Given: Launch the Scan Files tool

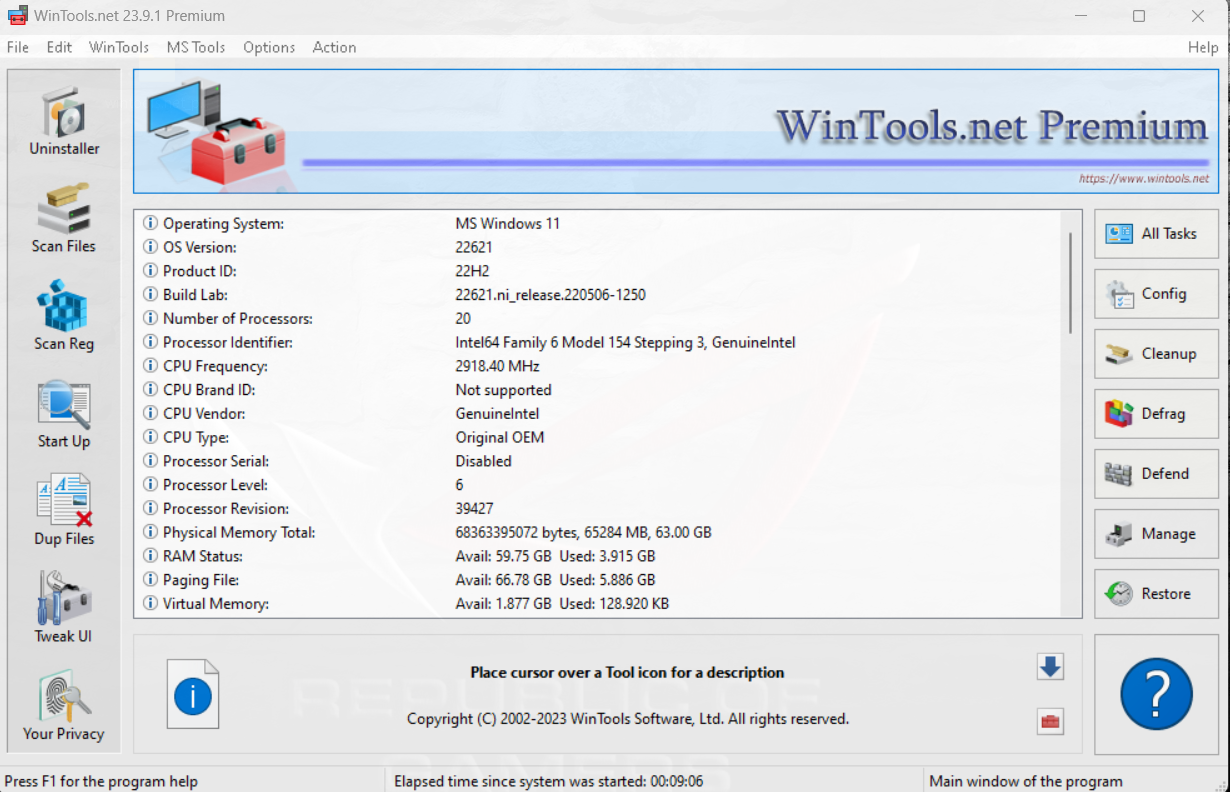Looking at the screenshot, I should tap(64, 218).
